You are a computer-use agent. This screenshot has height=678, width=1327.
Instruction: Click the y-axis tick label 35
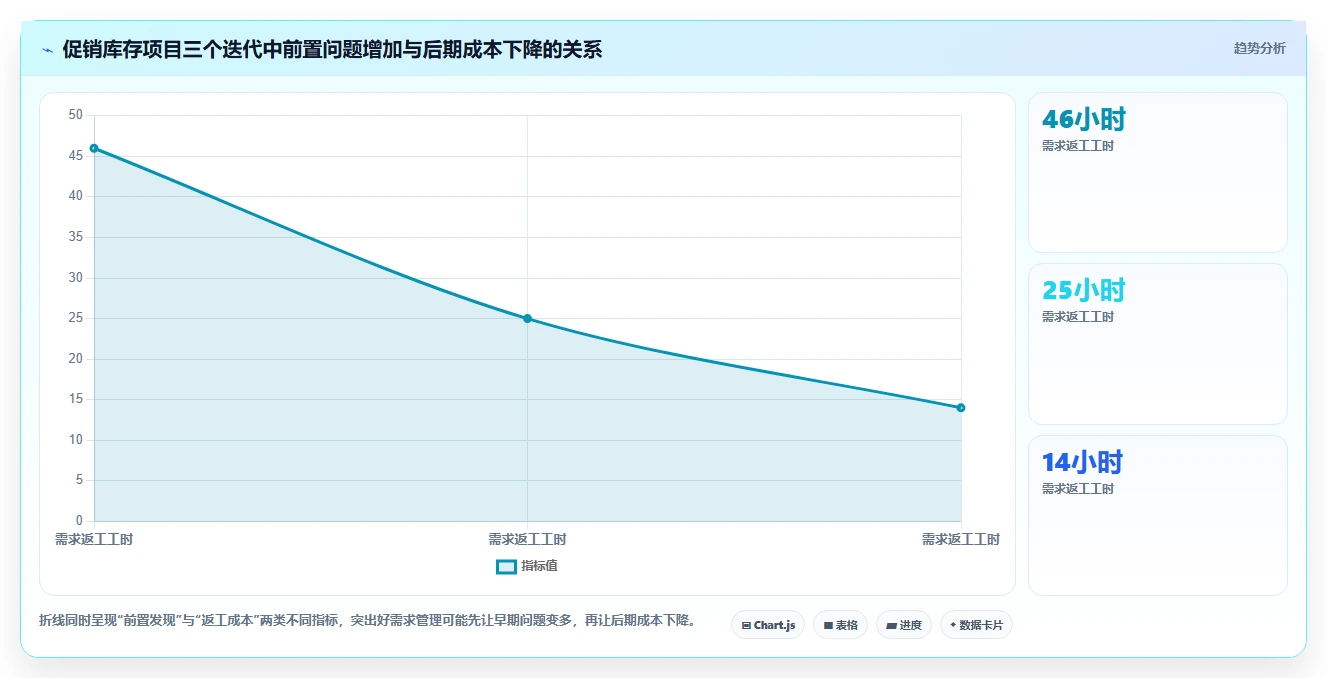coord(76,237)
